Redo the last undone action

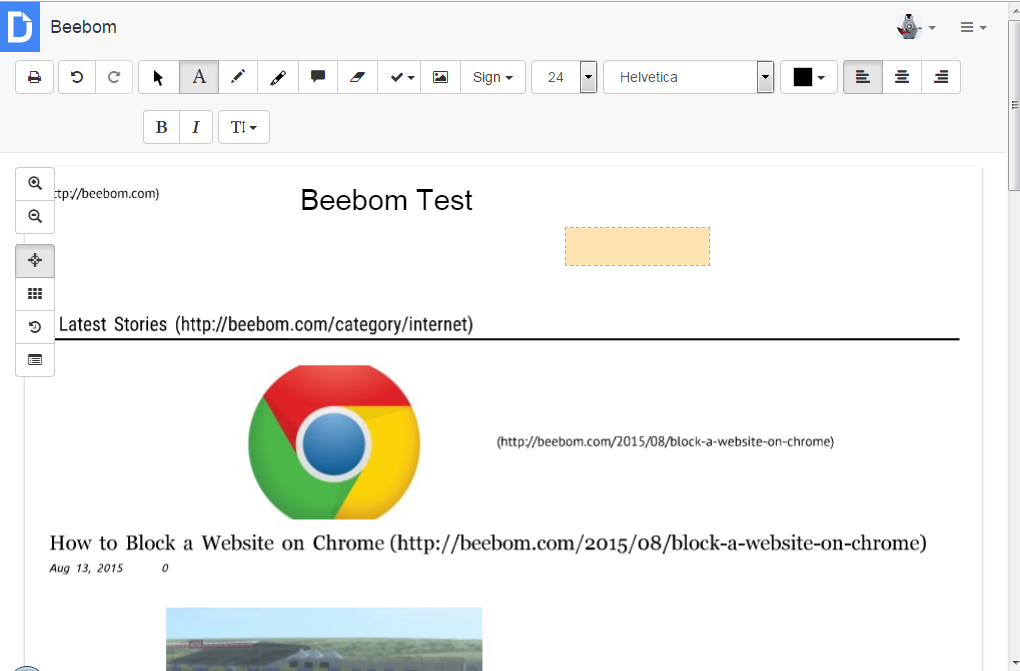(114, 77)
